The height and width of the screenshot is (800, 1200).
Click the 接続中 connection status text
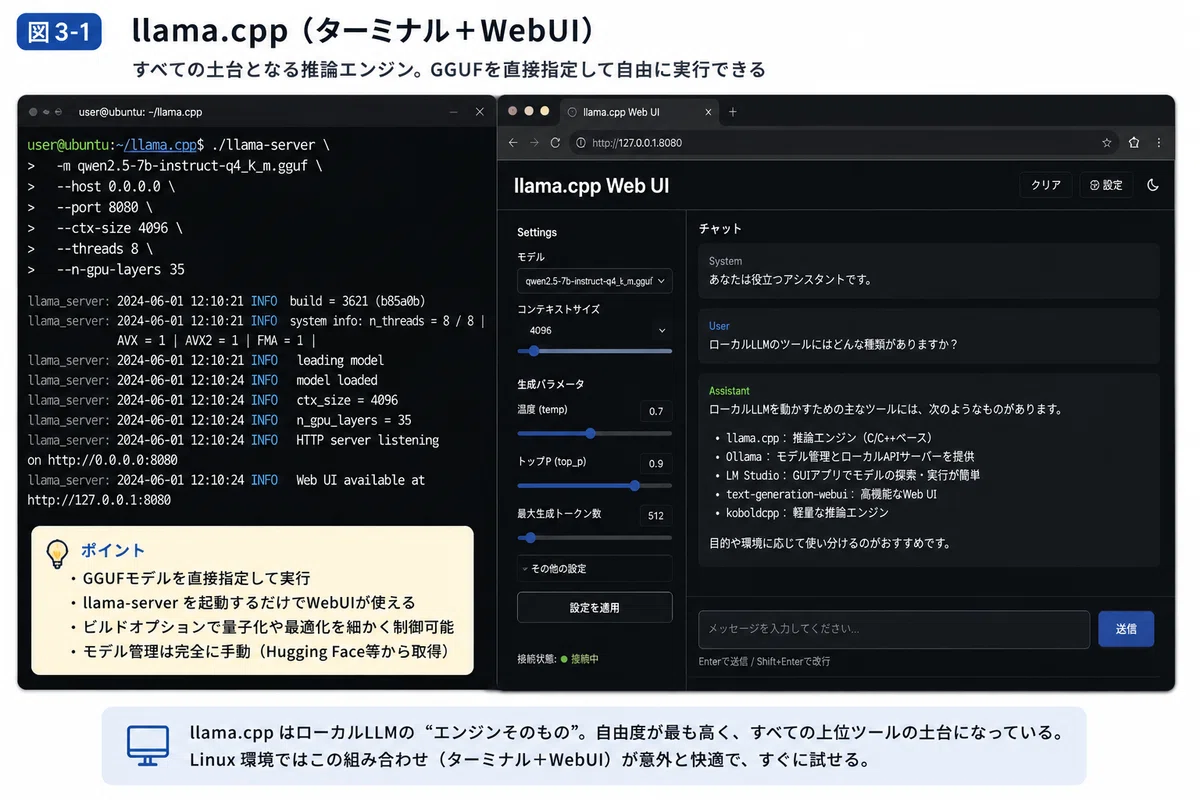pyautogui.click(x=585, y=660)
